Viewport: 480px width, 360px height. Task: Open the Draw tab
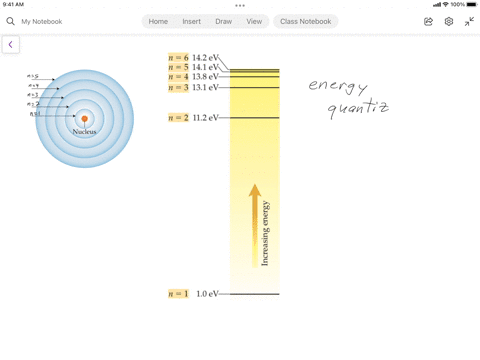click(x=223, y=21)
